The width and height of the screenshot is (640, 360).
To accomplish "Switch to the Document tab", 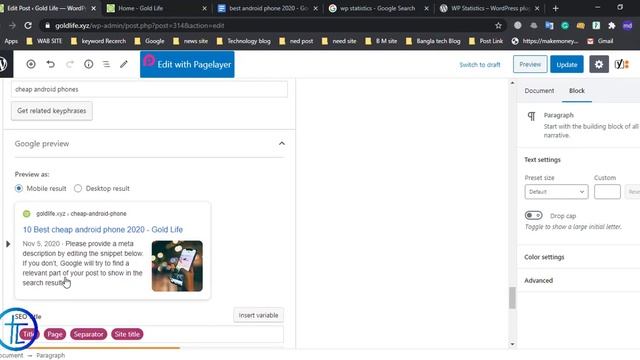I will pos(539,91).
